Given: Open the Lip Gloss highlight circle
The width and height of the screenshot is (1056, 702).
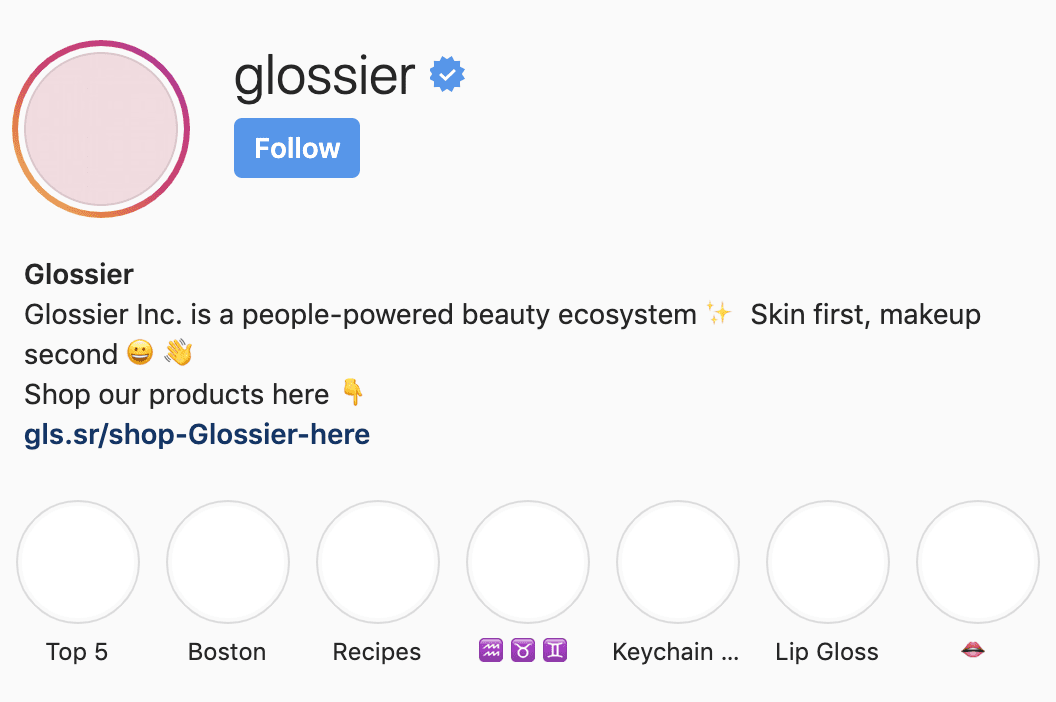Looking at the screenshot, I should pyautogui.click(x=828, y=561).
